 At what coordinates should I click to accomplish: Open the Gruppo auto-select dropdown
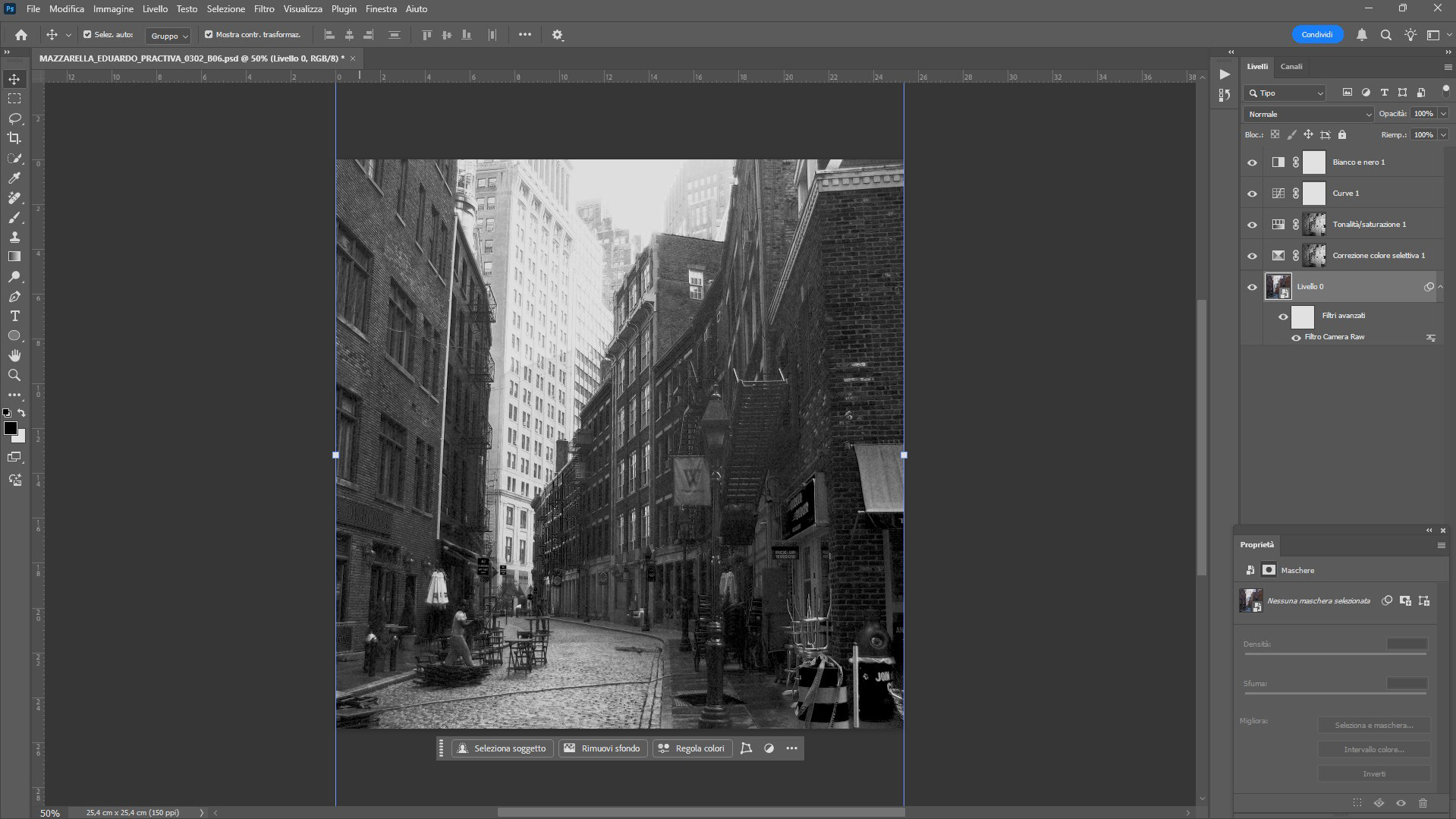pyautogui.click(x=168, y=36)
